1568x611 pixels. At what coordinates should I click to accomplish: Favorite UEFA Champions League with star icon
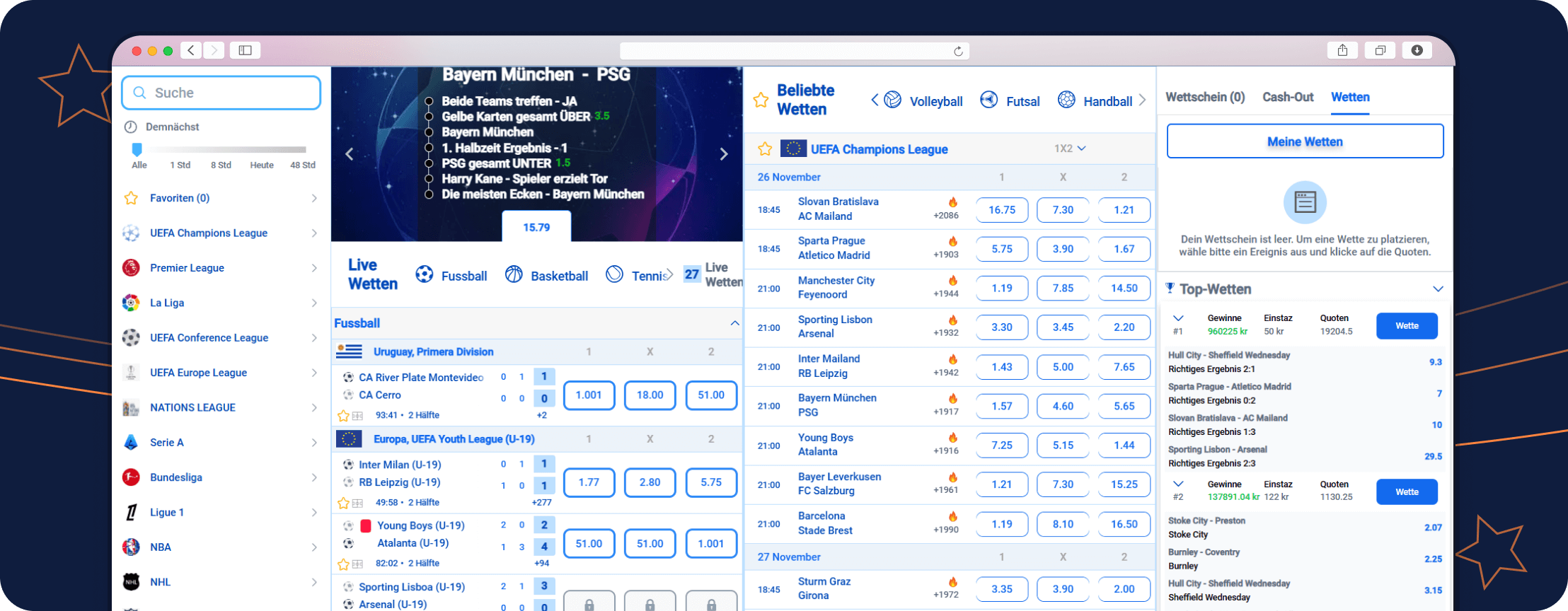pyautogui.click(x=765, y=149)
